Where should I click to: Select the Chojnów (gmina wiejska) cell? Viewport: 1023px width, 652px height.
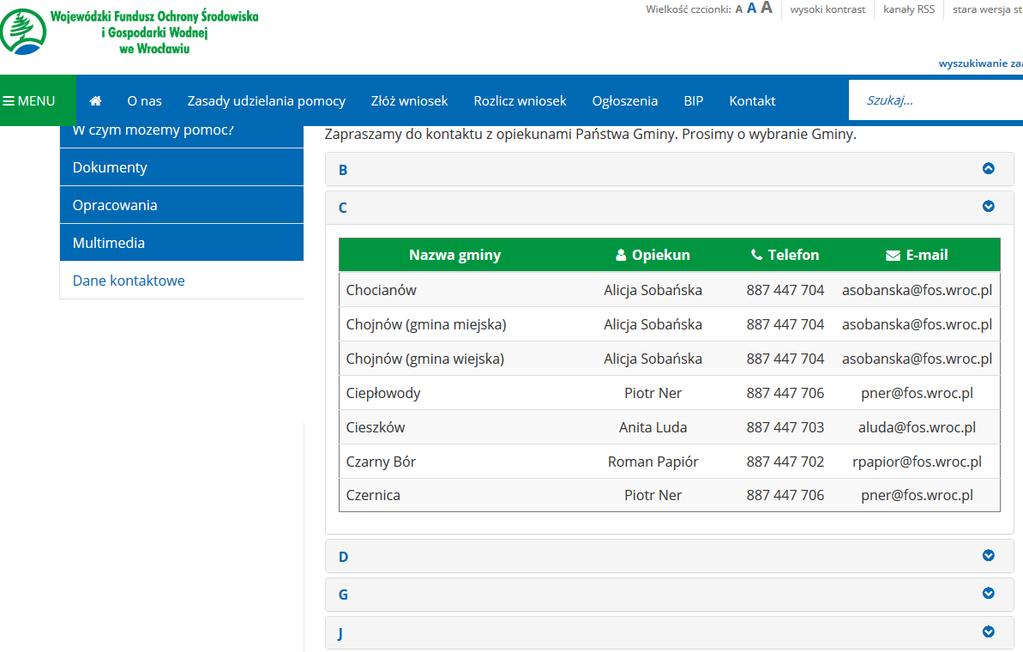click(425, 358)
